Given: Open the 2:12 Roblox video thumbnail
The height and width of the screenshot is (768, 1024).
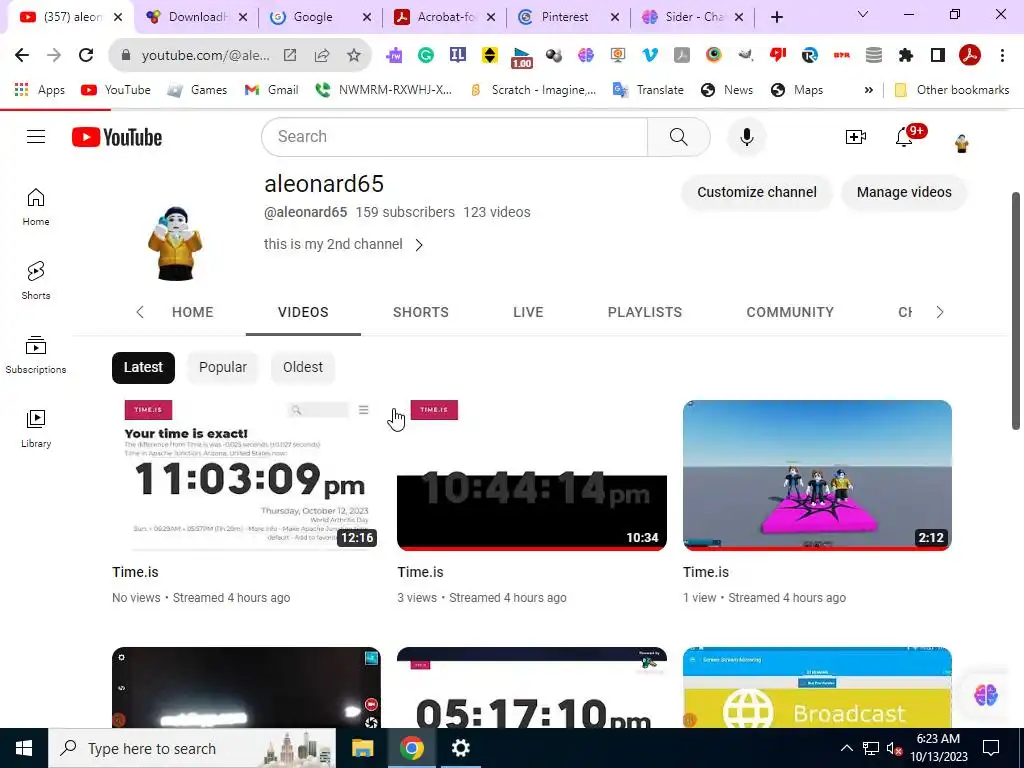Looking at the screenshot, I should (817, 475).
